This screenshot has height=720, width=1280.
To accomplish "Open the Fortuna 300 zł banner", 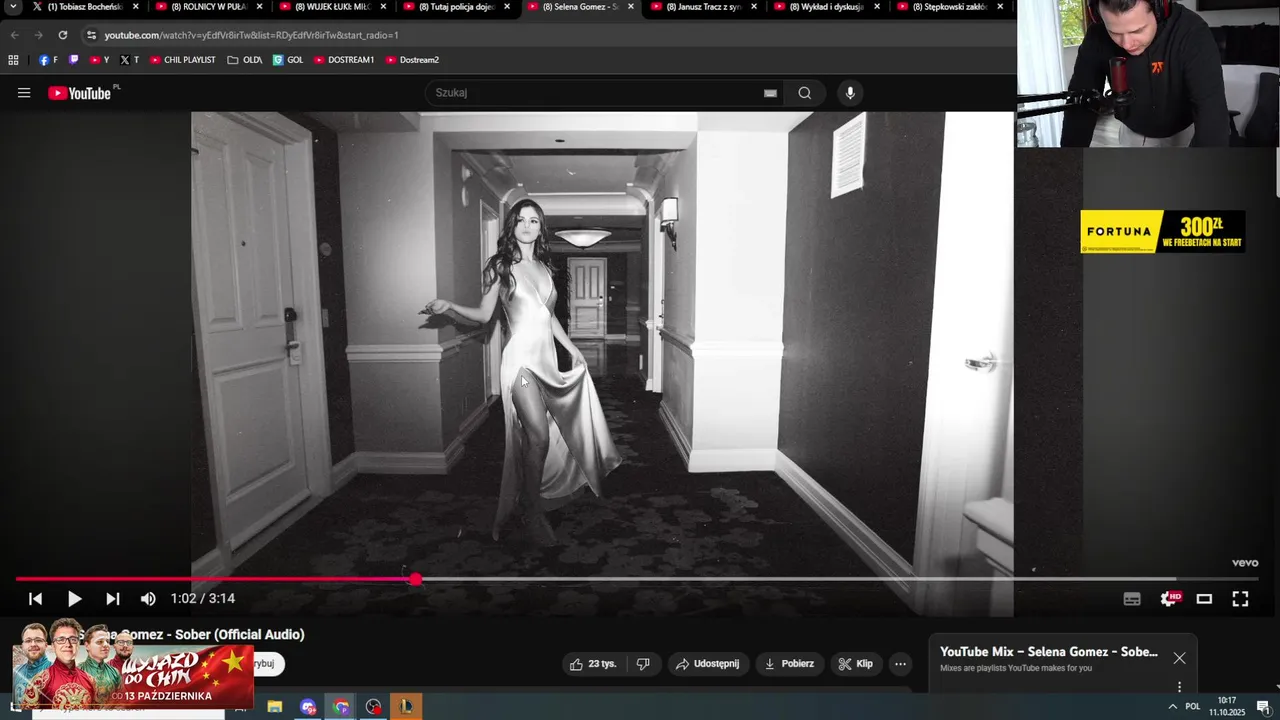I will tap(1163, 231).
